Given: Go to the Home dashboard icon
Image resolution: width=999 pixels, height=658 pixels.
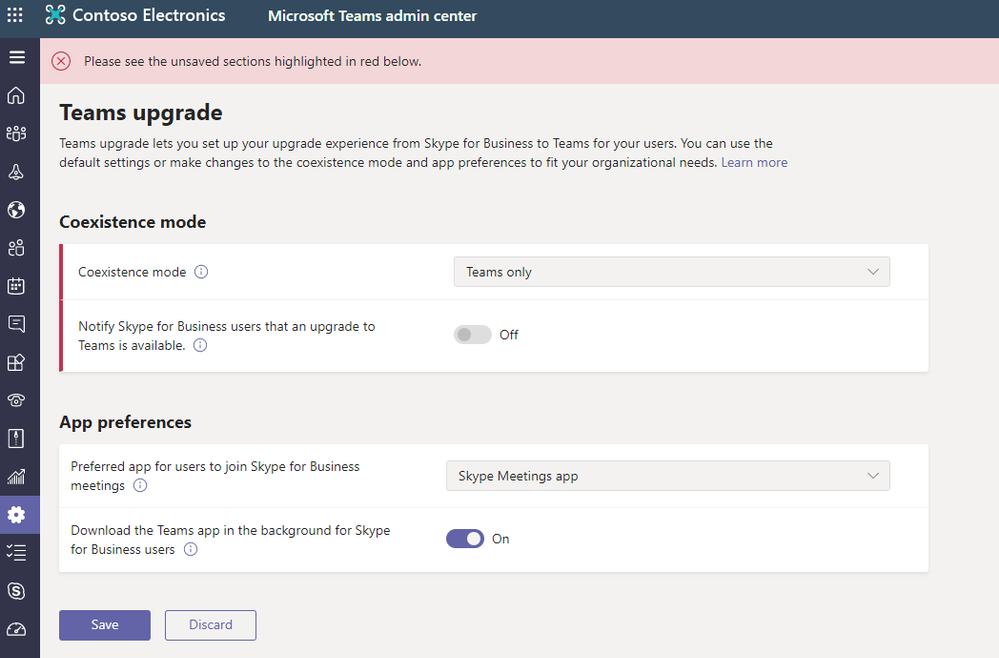Looking at the screenshot, I should pyautogui.click(x=17, y=96).
